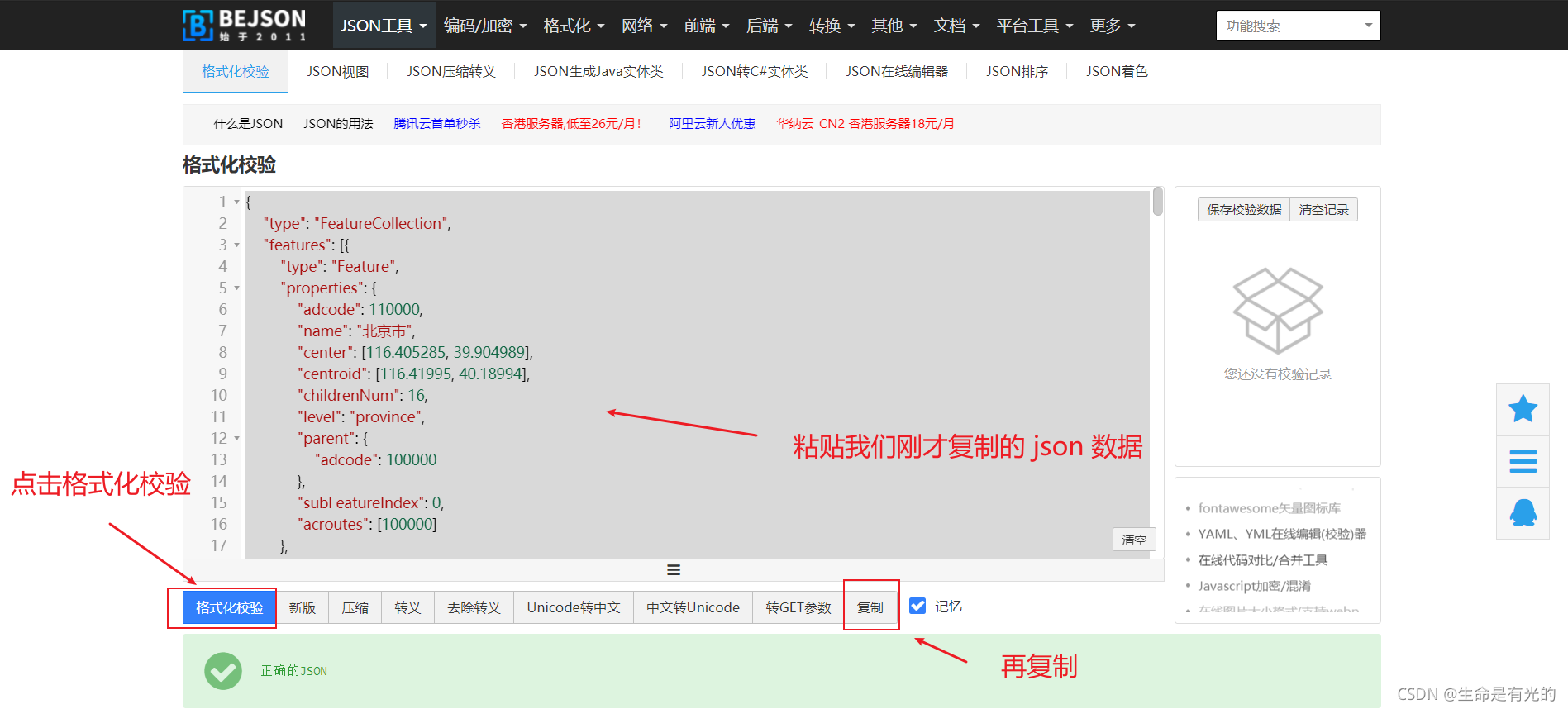This screenshot has width=1568, height=709.
Task: Click the Unicode转中文 button
Action: tap(574, 607)
